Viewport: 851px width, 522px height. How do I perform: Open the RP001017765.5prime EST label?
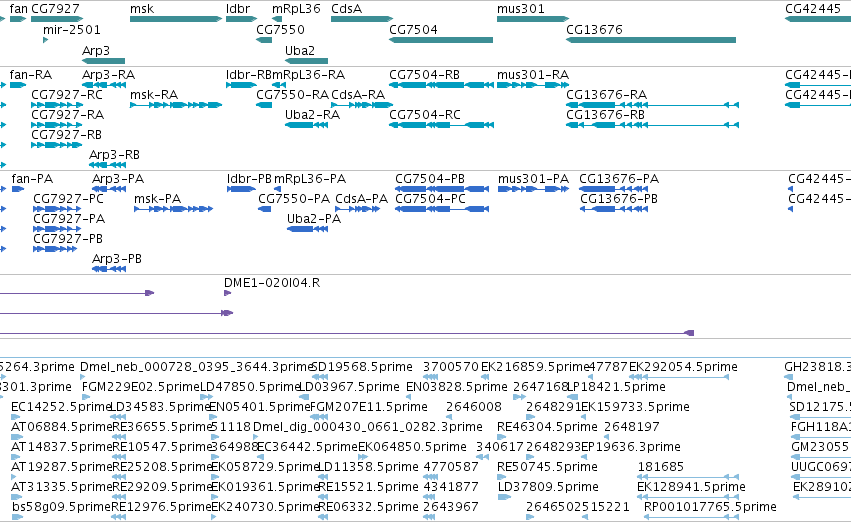point(710,508)
